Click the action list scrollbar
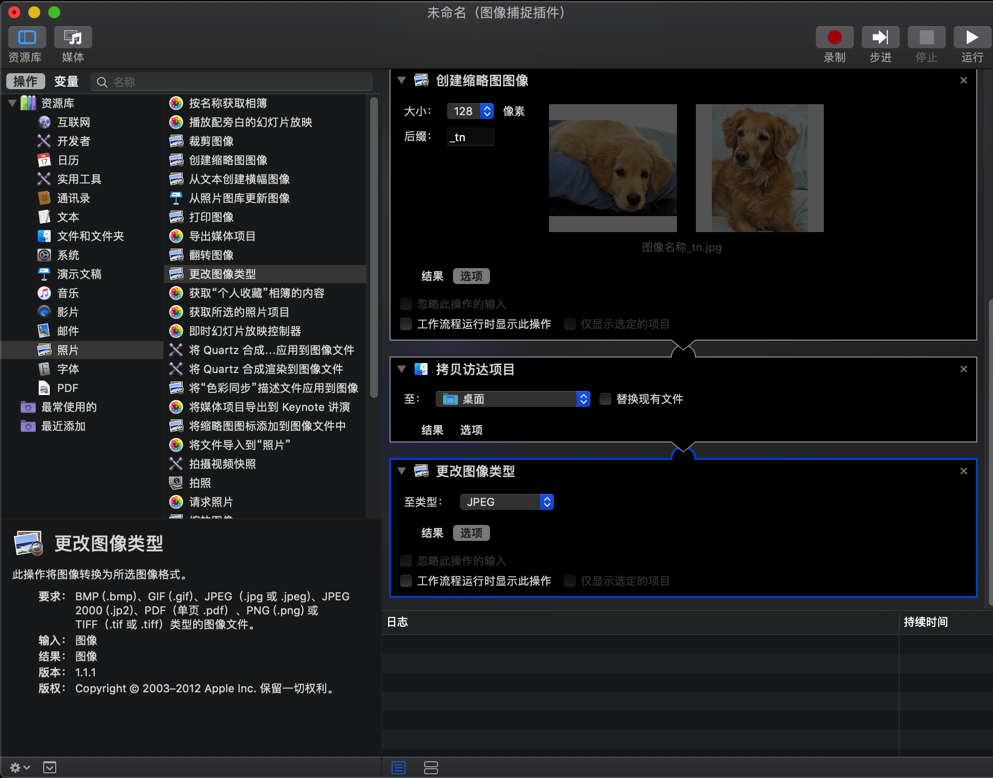The width and height of the screenshot is (993, 778). click(x=374, y=247)
